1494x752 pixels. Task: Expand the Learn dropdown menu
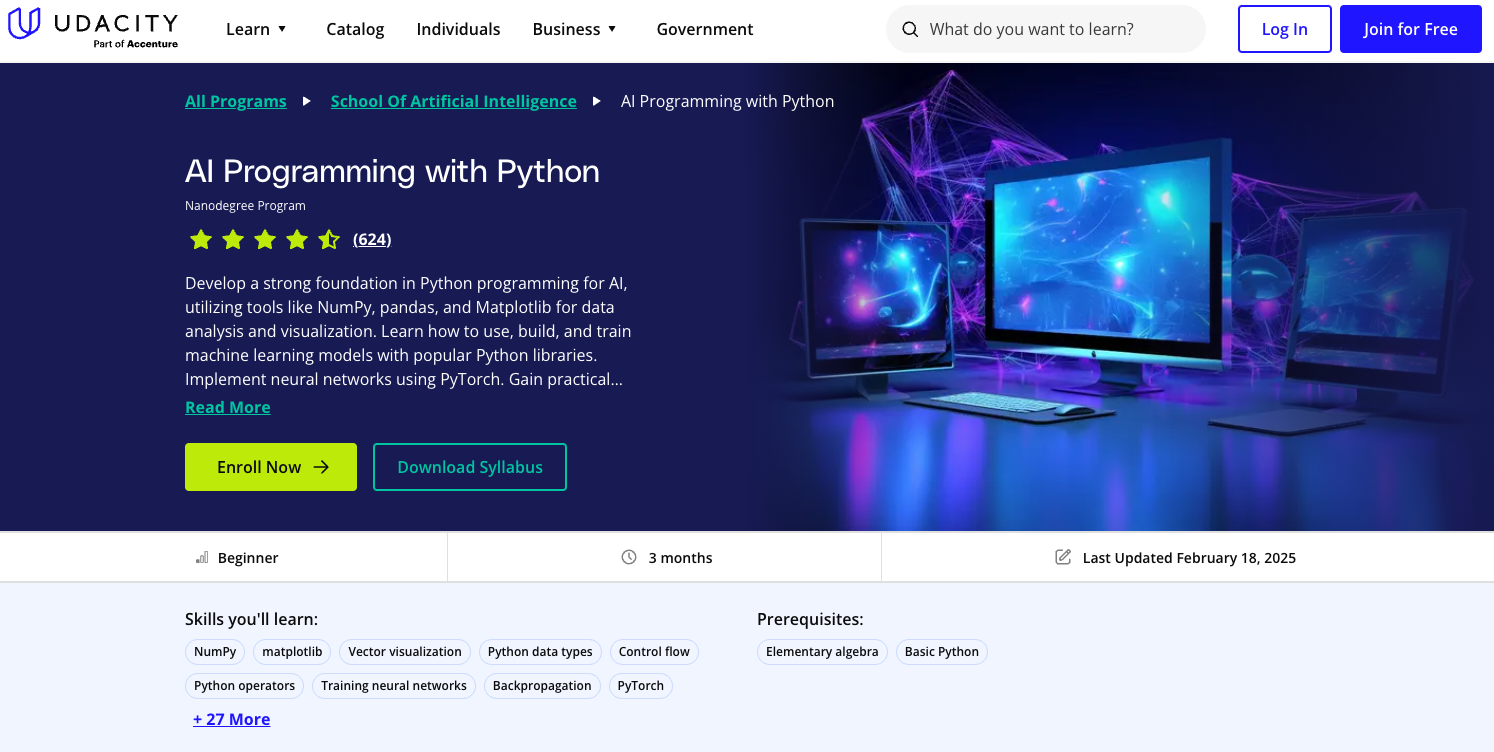coord(257,29)
